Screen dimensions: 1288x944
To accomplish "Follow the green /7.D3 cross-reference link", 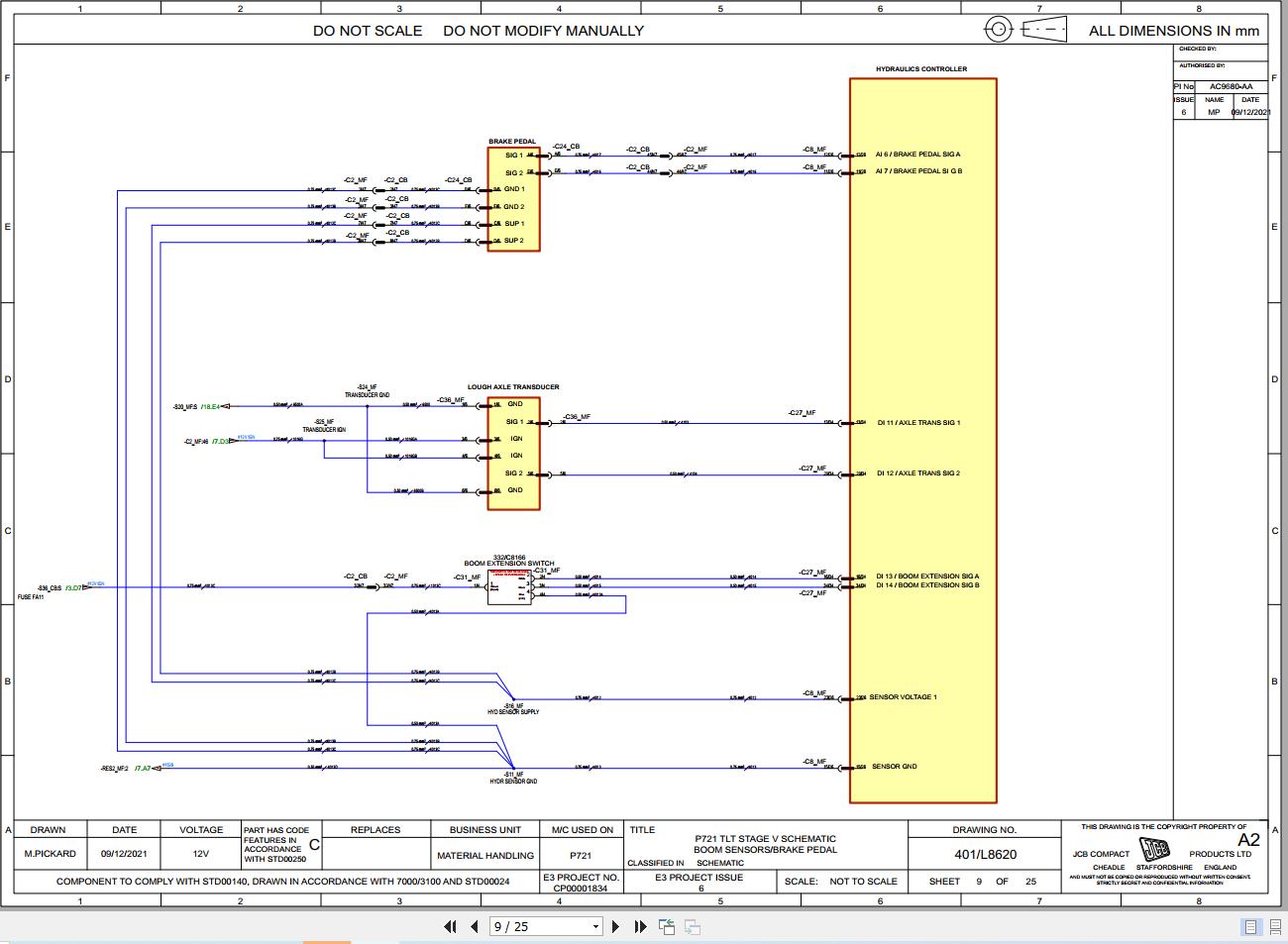I will pos(221,439).
